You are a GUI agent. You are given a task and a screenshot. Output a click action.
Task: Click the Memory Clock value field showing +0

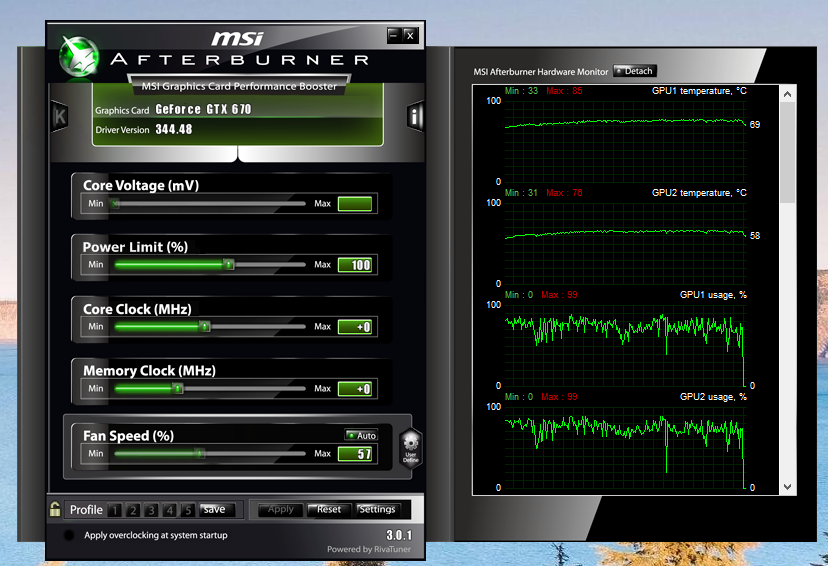(x=355, y=389)
